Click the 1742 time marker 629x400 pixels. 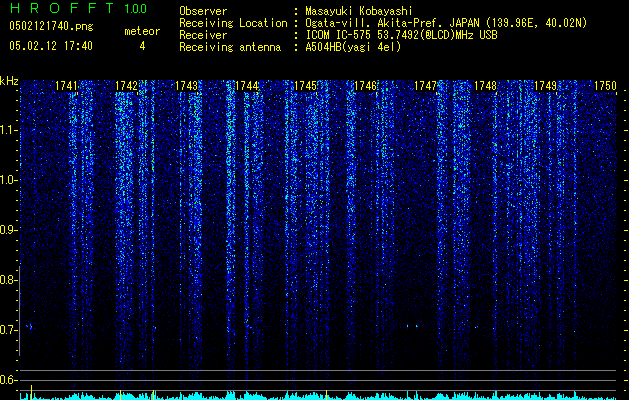(x=126, y=86)
